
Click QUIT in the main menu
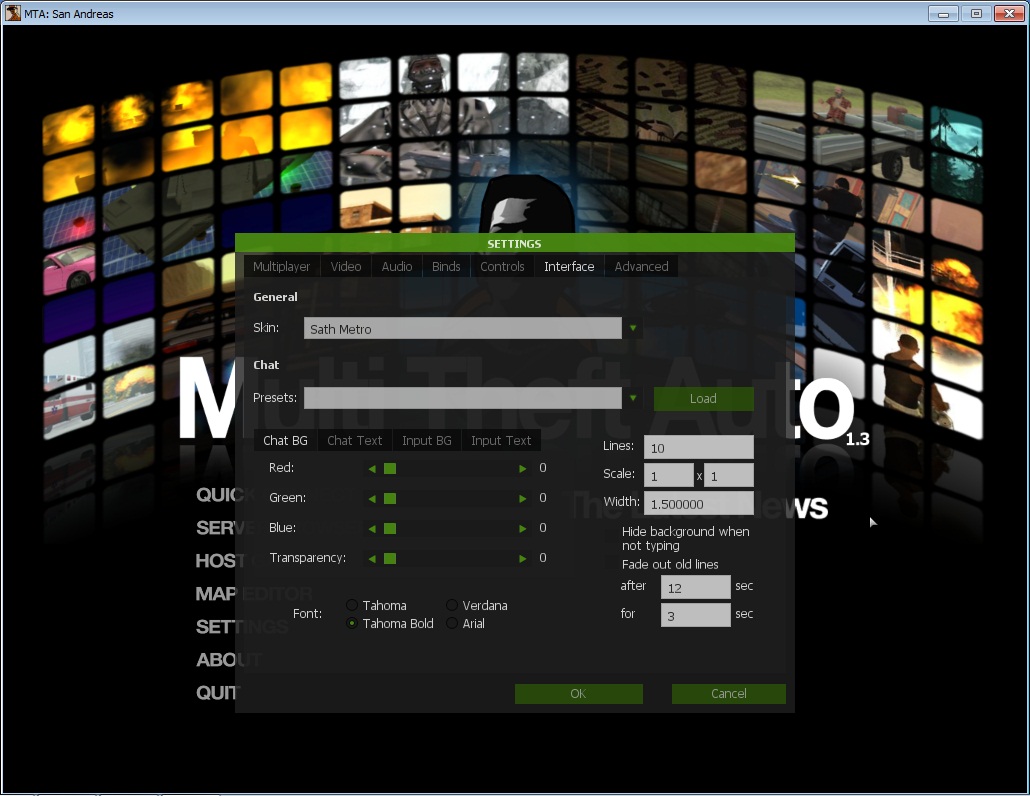tap(218, 693)
